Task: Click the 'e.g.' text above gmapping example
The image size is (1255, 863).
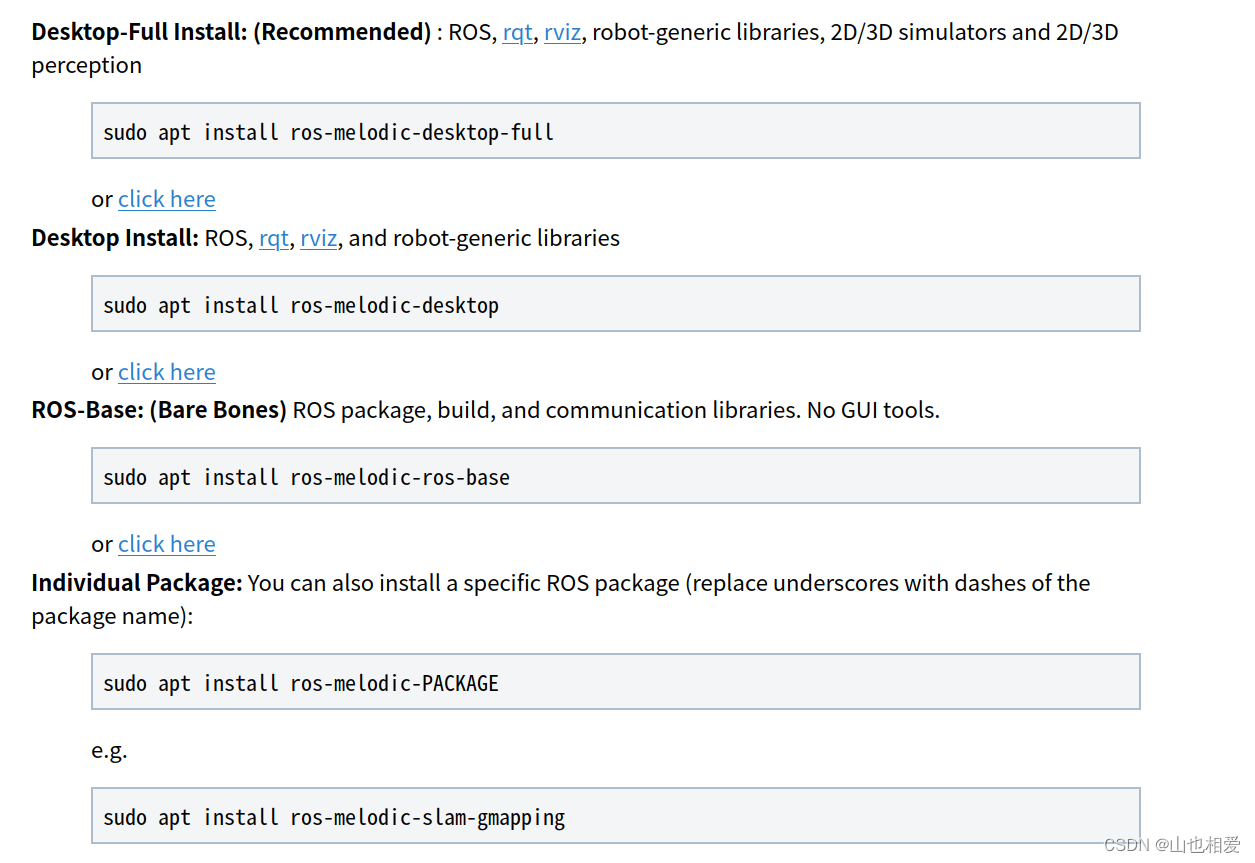Action: tap(109, 749)
